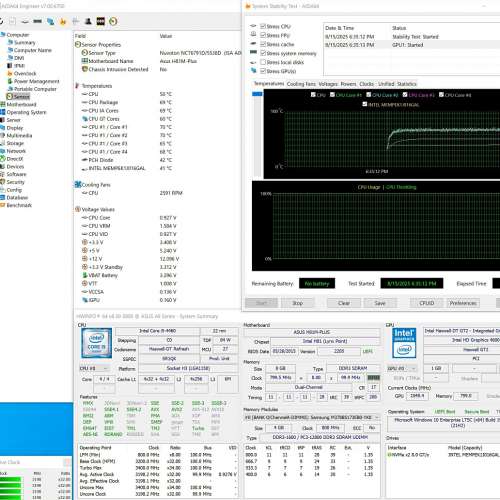Open the disk benchmark toolbar icon

(25, 22)
